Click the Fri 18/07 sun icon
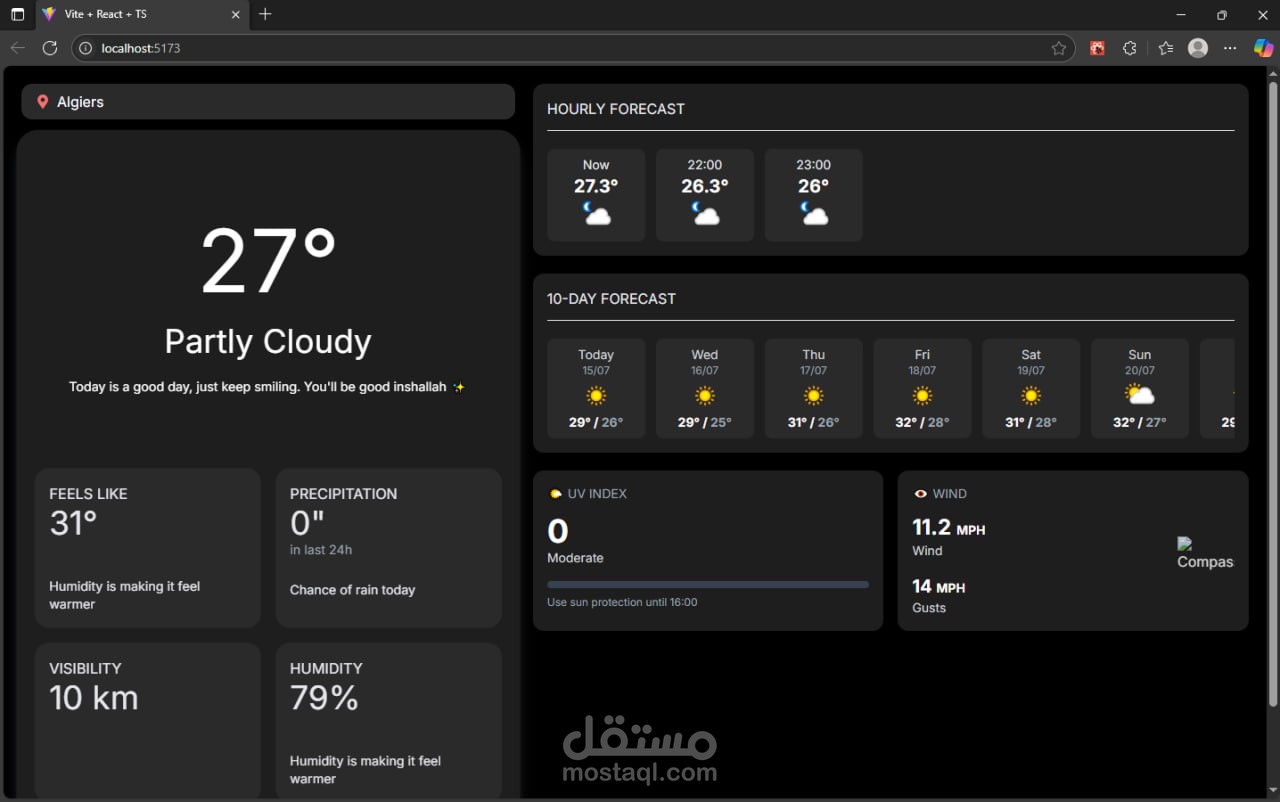The height and width of the screenshot is (802, 1280). click(922, 396)
